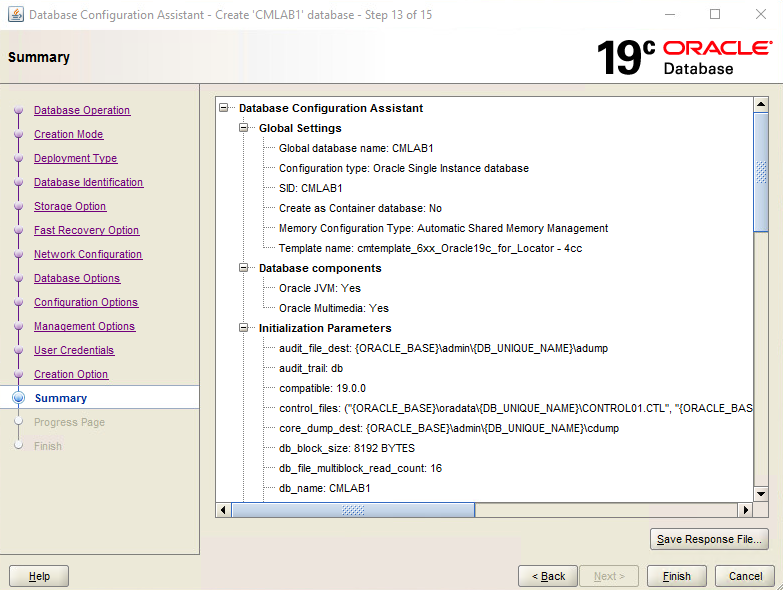Select the 'Global database name: CMLAB1' row
The width and height of the screenshot is (783, 590).
[x=356, y=148]
